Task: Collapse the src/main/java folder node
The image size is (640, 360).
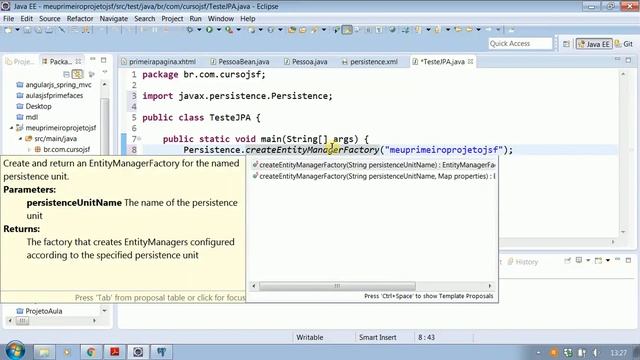Action: pos(20,139)
